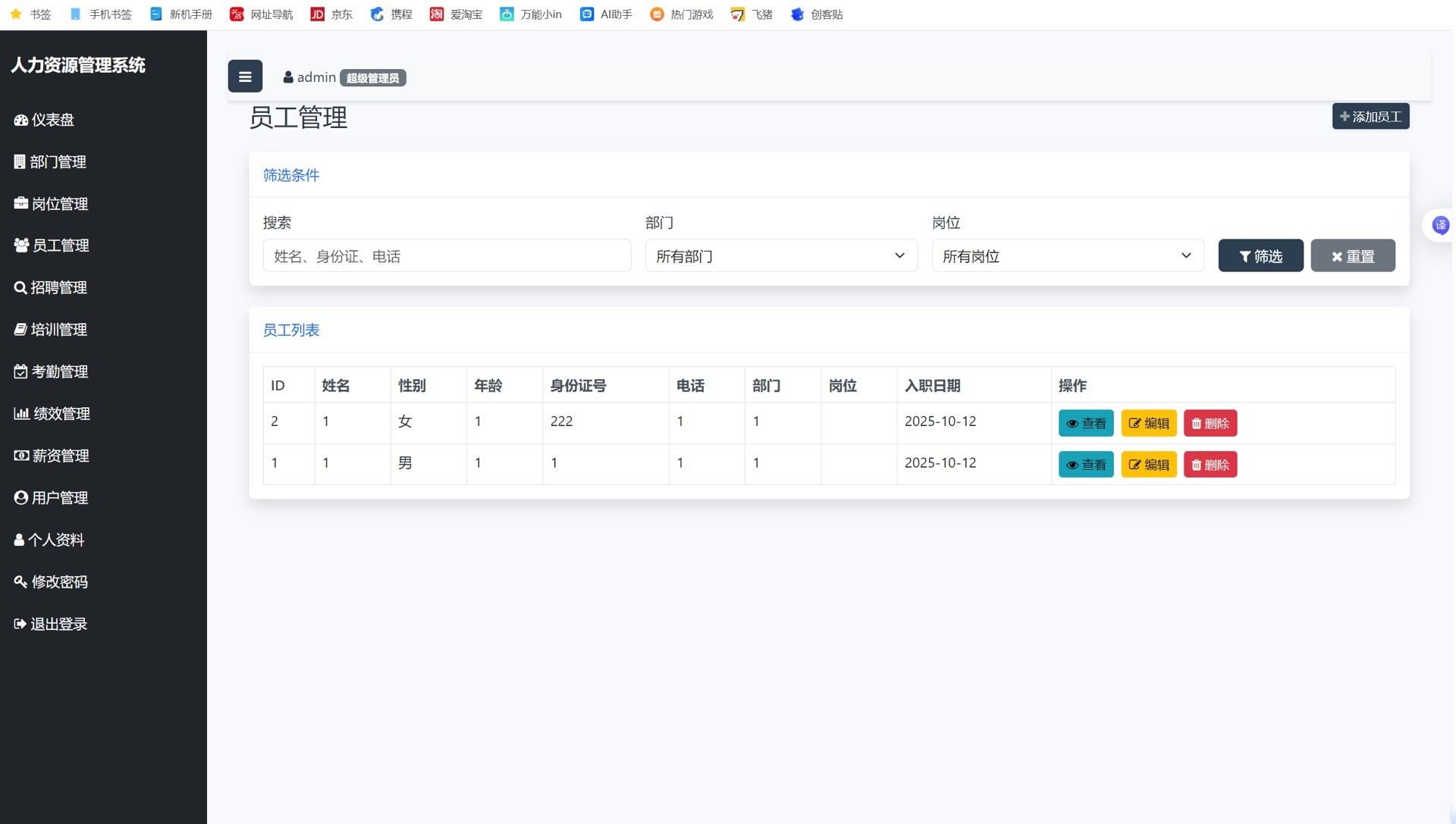The width and height of the screenshot is (1456, 824).
Task: Click 添加员工 add employee button
Action: click(x=1370, y=117)
